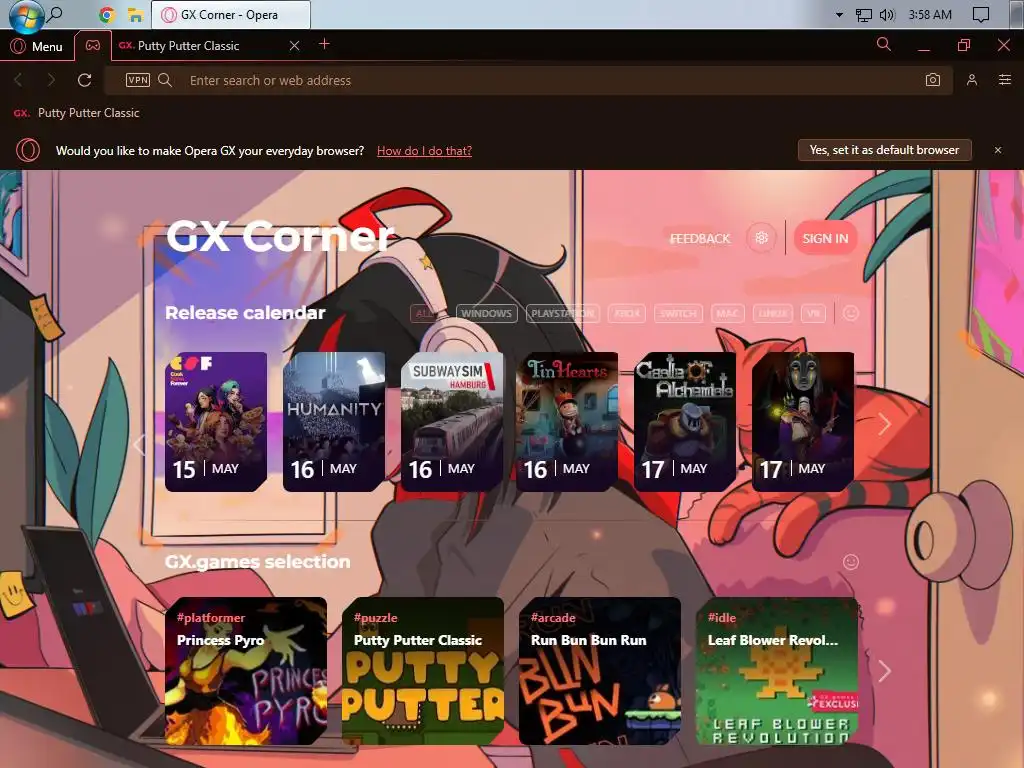1024x768 pixels.
Task: Open the Run Bun Bun Run game card
Action: (600, 671)
